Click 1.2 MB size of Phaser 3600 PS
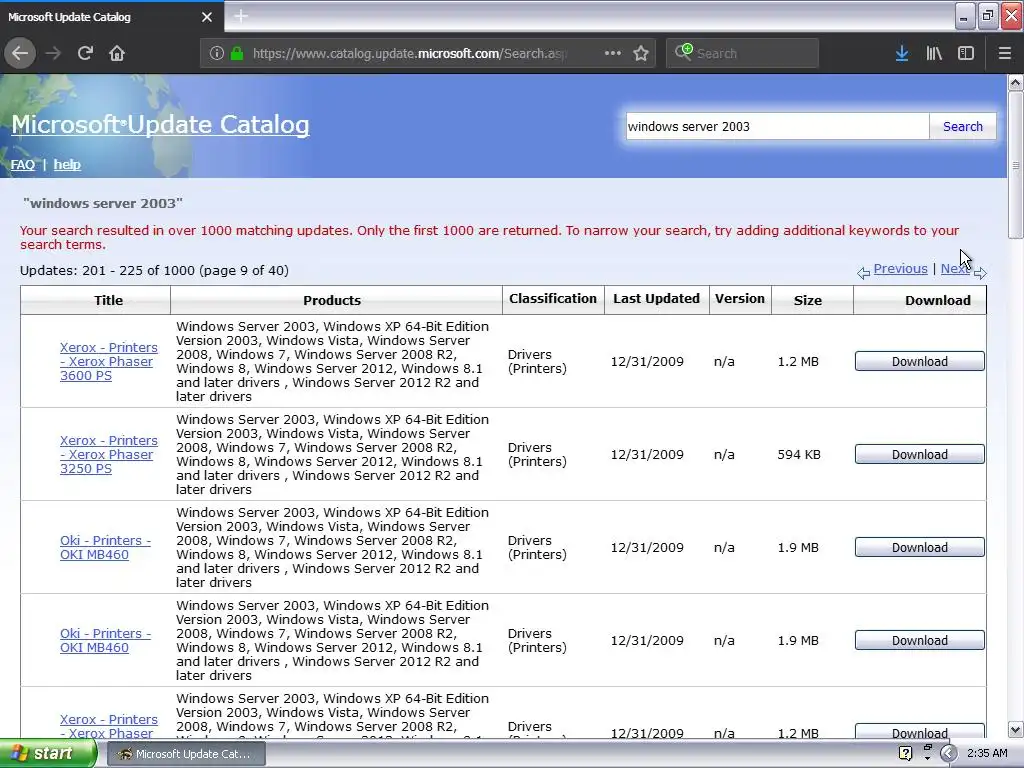 797,361
